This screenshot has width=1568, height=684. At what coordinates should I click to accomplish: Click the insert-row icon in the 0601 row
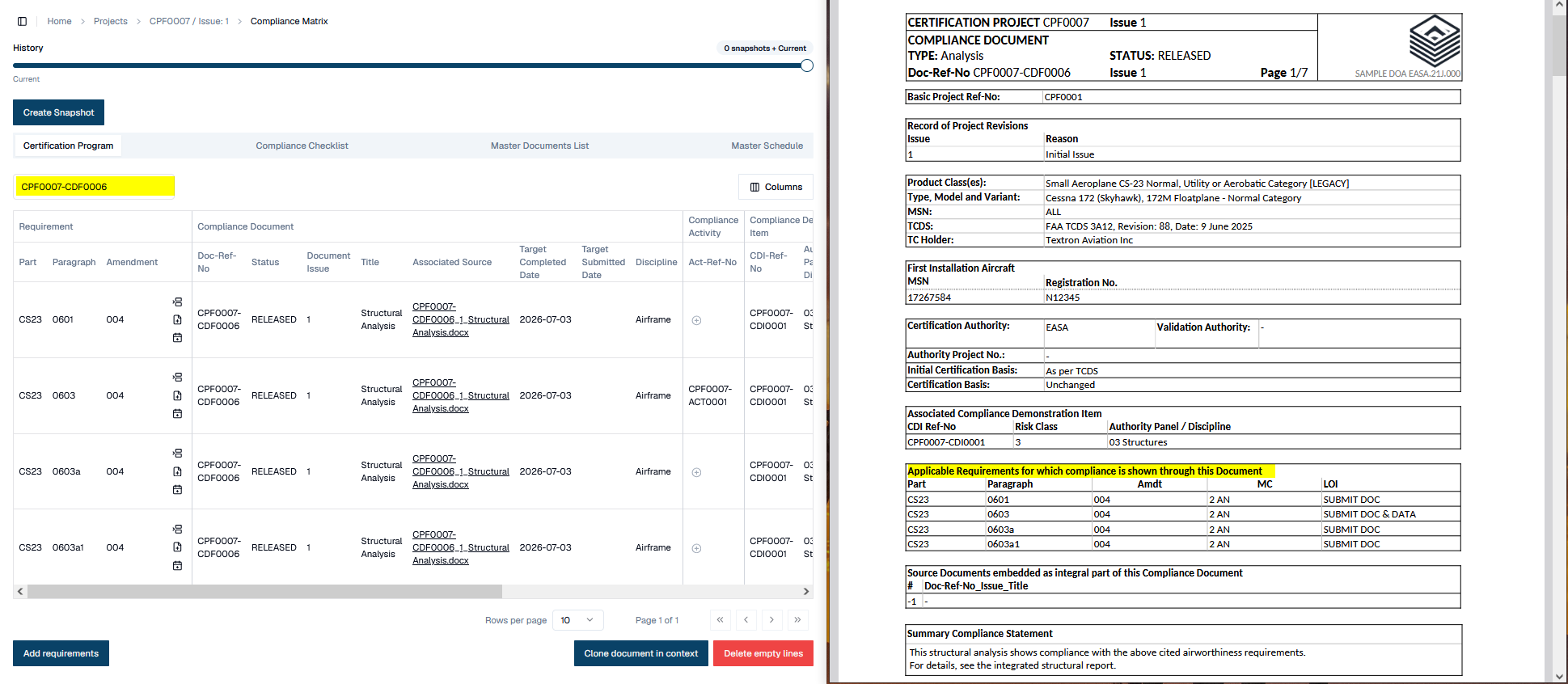[177, 302]
